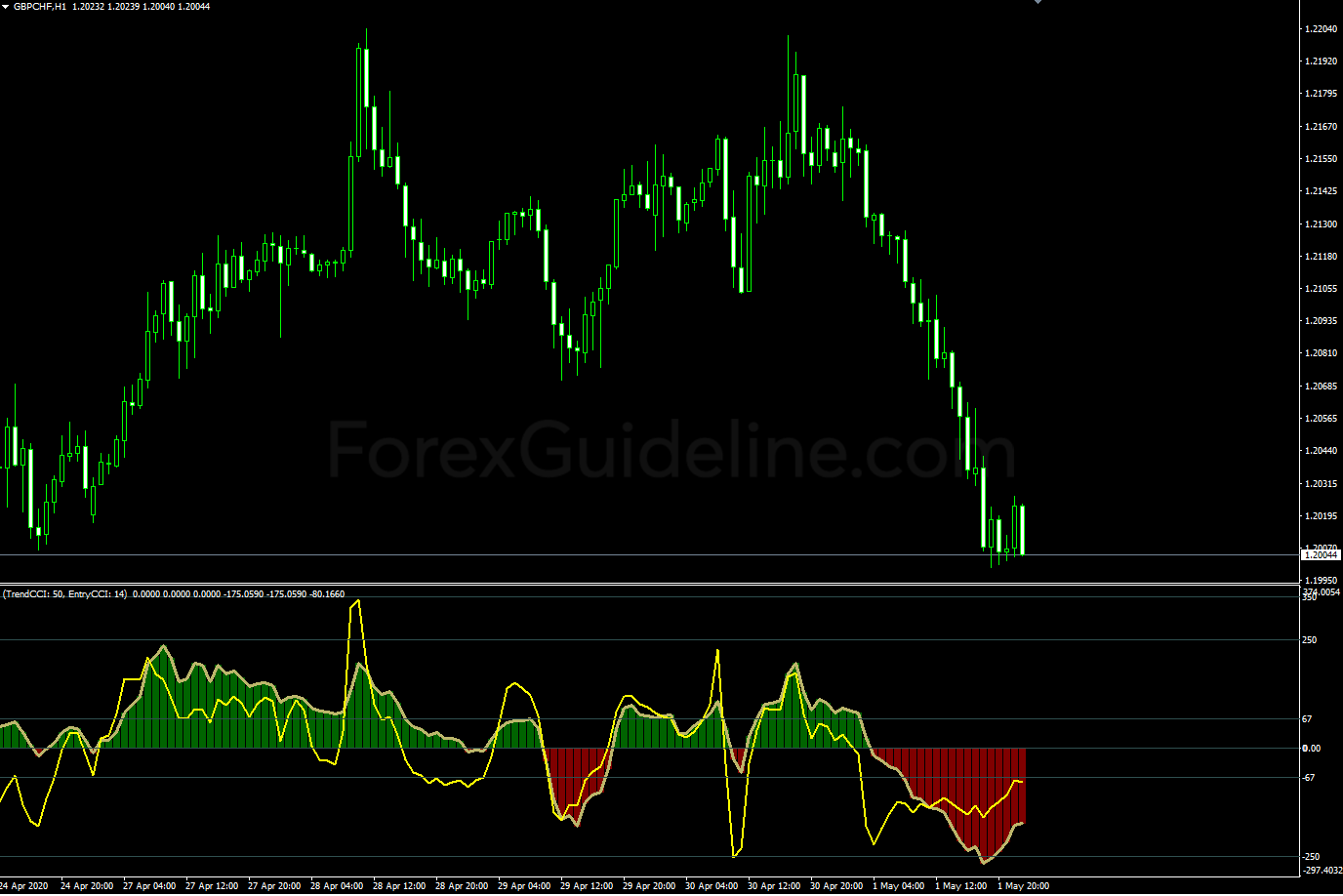This screenshot has width=1343, height=896.
Task: Click the 28 Apr 12:00 time label
Action: (399, 886)
